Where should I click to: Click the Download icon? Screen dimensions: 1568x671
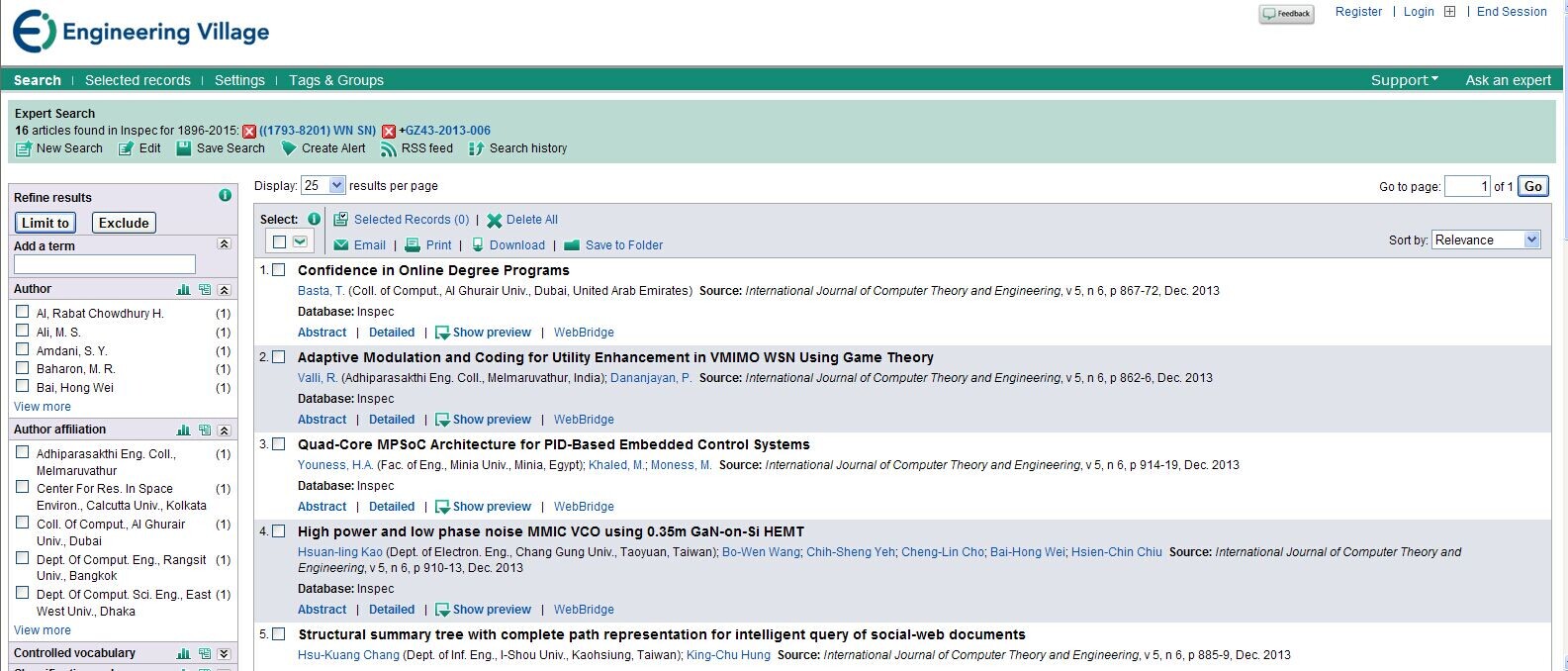click(x=478, y=245)
